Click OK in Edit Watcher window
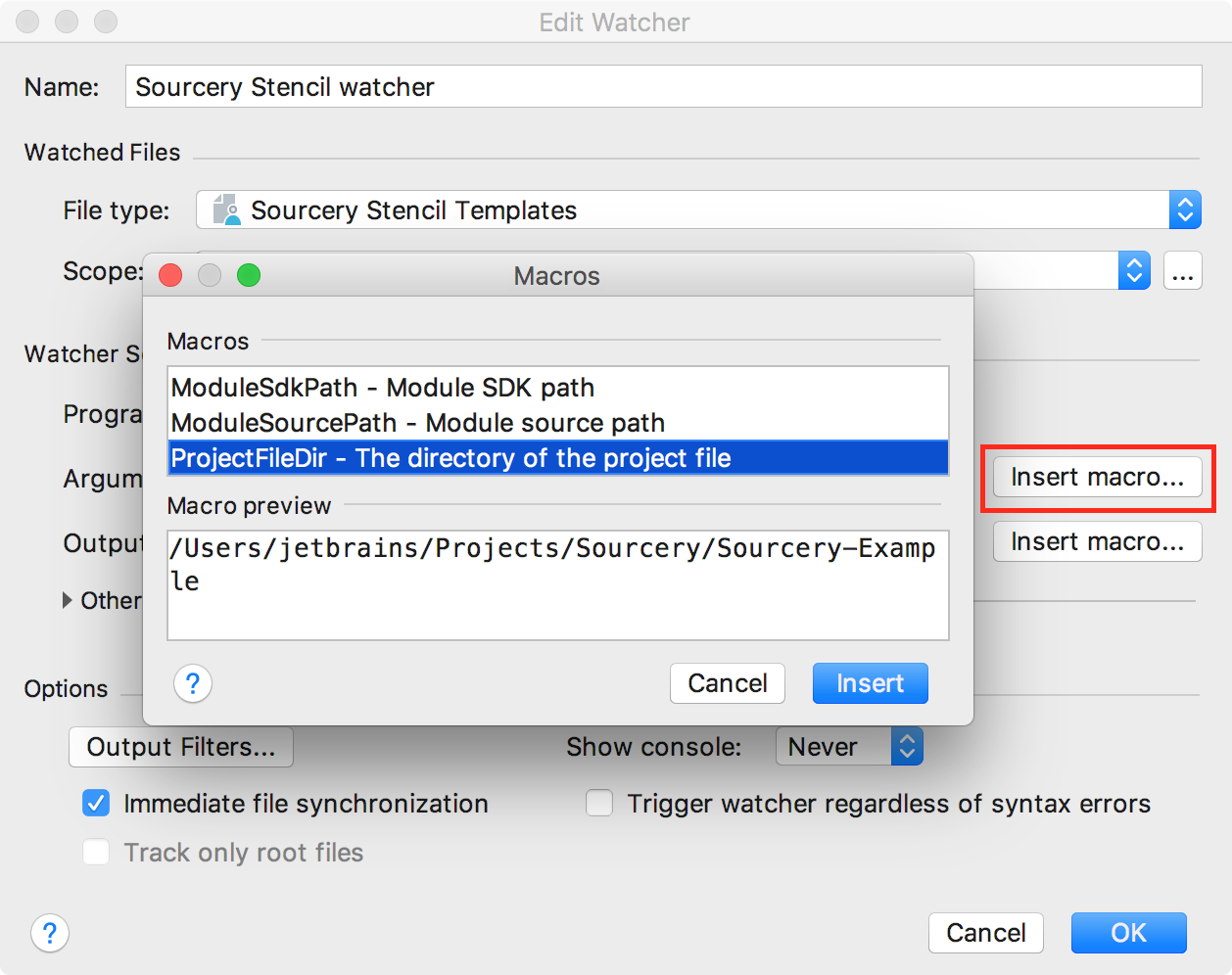This screenshot has height=975, width=1232. pyautogui.click(x=1128, y=933)
